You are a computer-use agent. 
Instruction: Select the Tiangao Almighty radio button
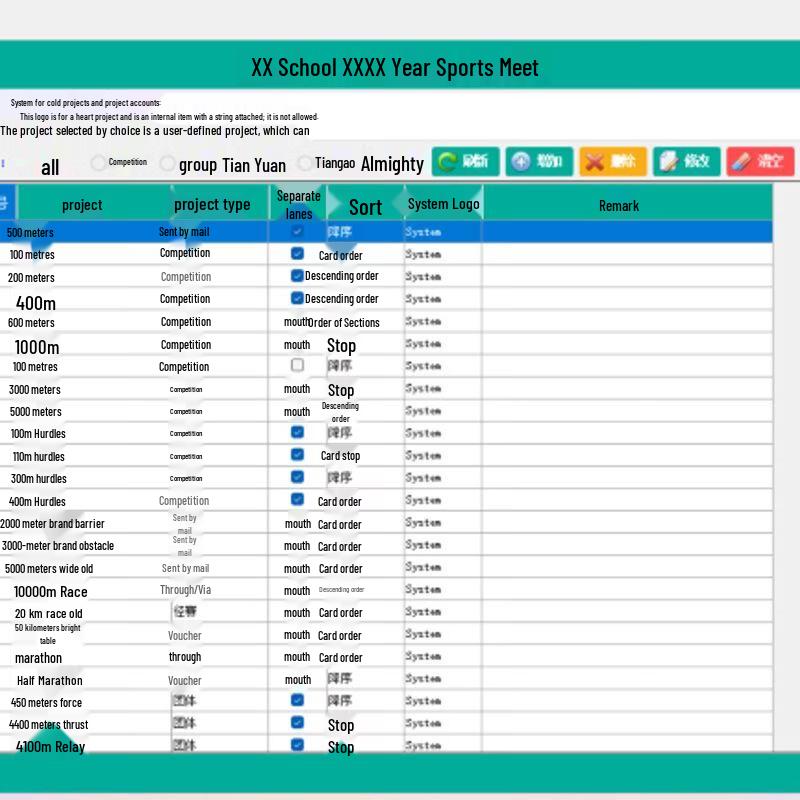pos(305,163)
